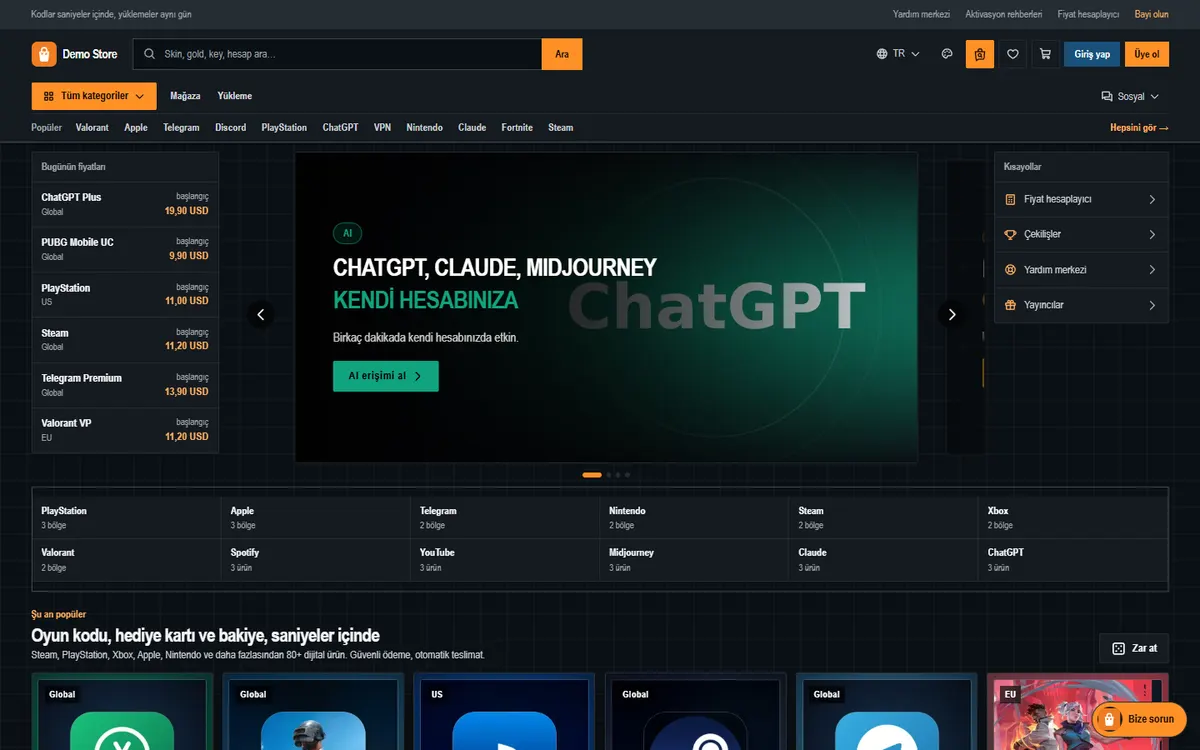Open the shopping cart icon
The height and width of the screenshot is (750, 1200).
tap(1046, 54)
